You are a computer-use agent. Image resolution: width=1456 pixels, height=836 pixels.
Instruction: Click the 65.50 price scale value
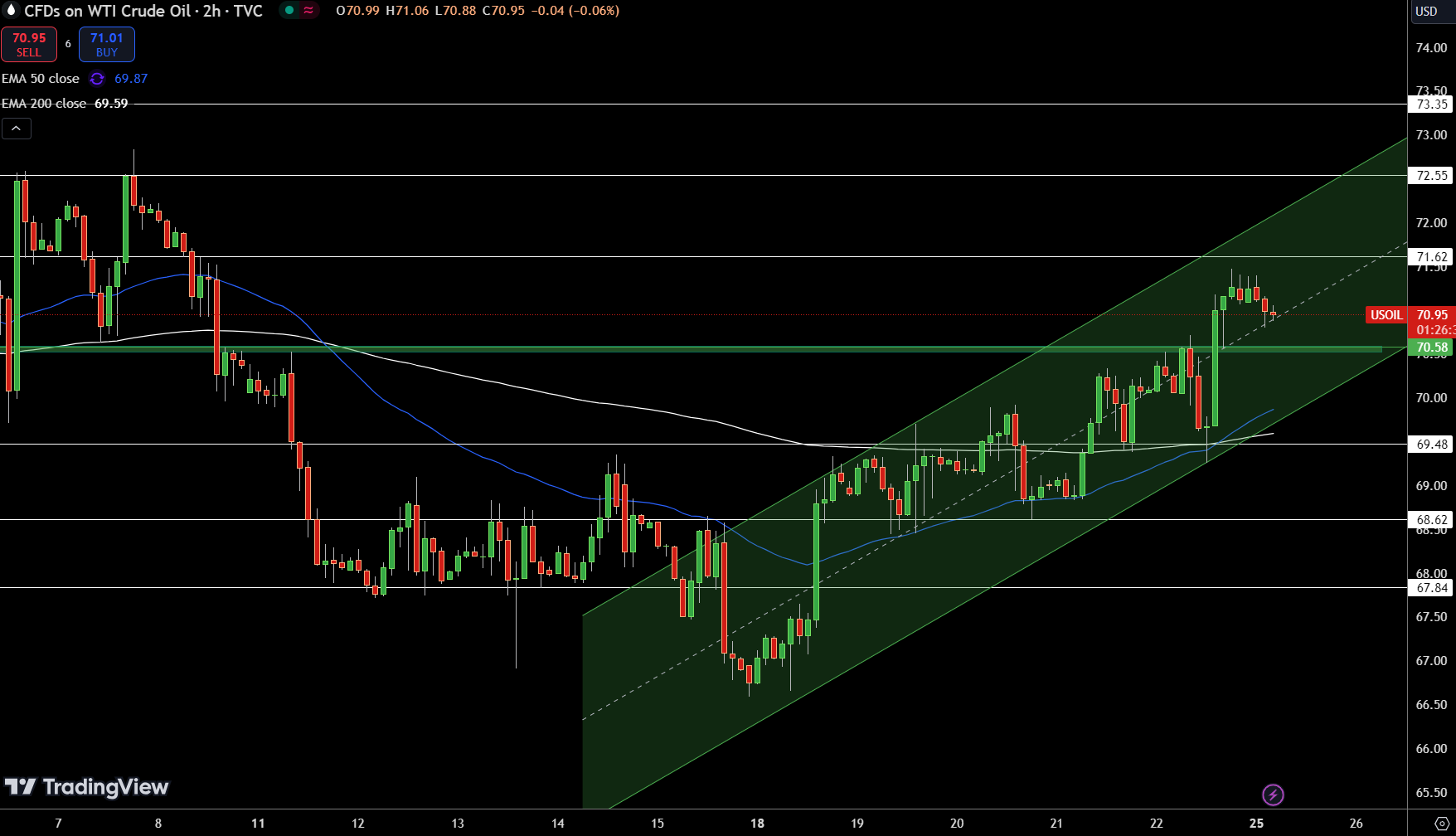coord(1431,793)
